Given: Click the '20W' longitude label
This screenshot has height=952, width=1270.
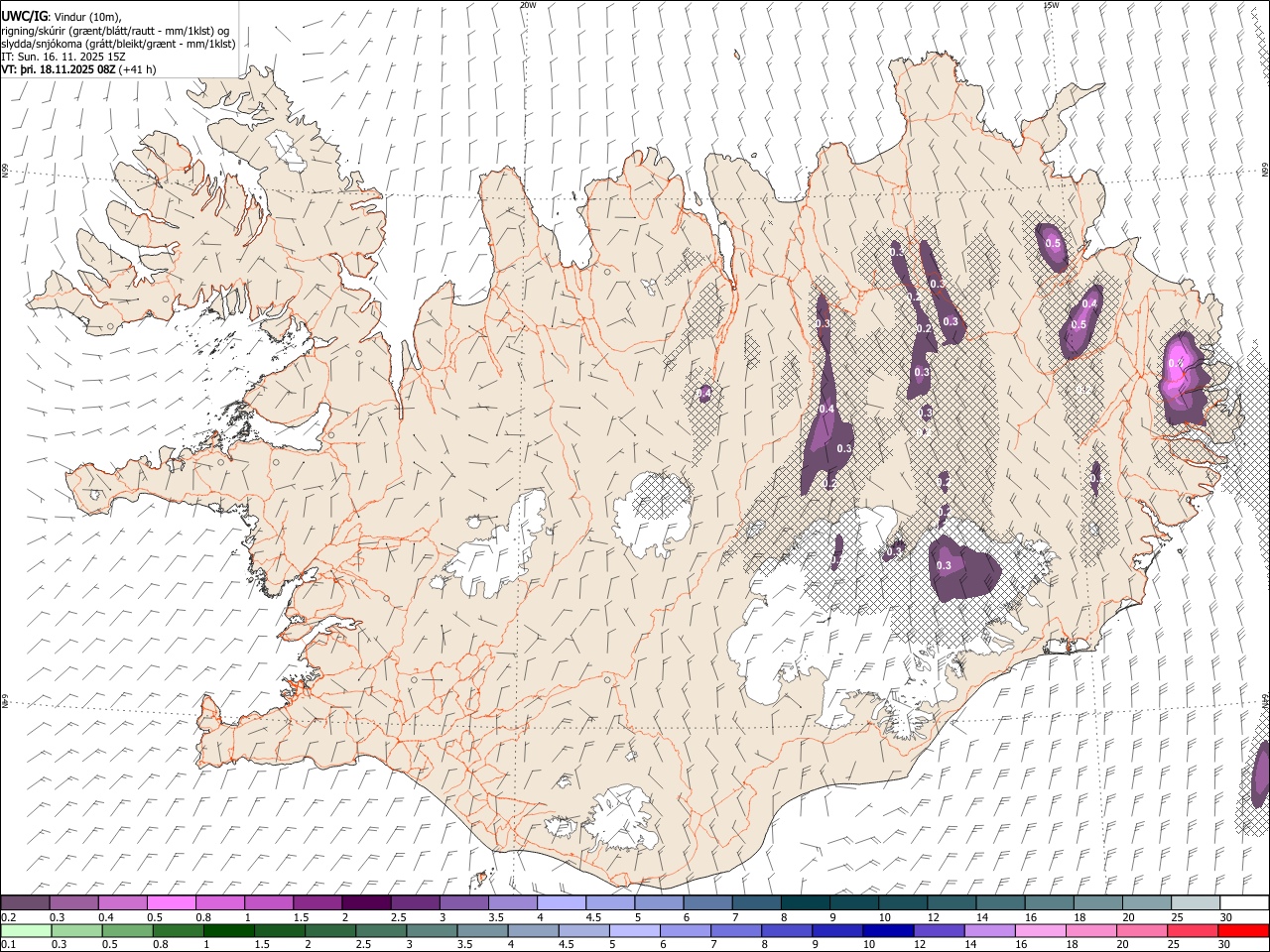Looking at the screenshot, I should coord(527,5).
